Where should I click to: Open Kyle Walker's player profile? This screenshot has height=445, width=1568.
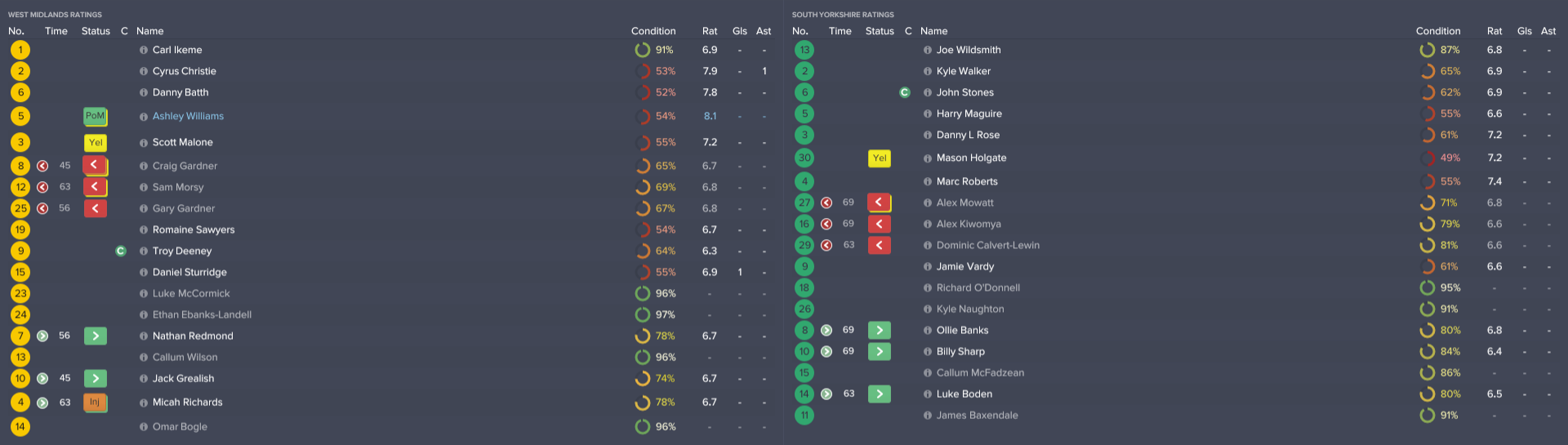coord(963,71)
